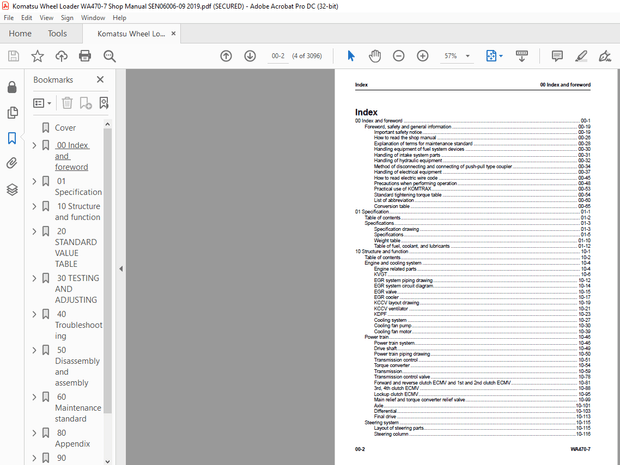Print the document

click(x=85, y=56)
